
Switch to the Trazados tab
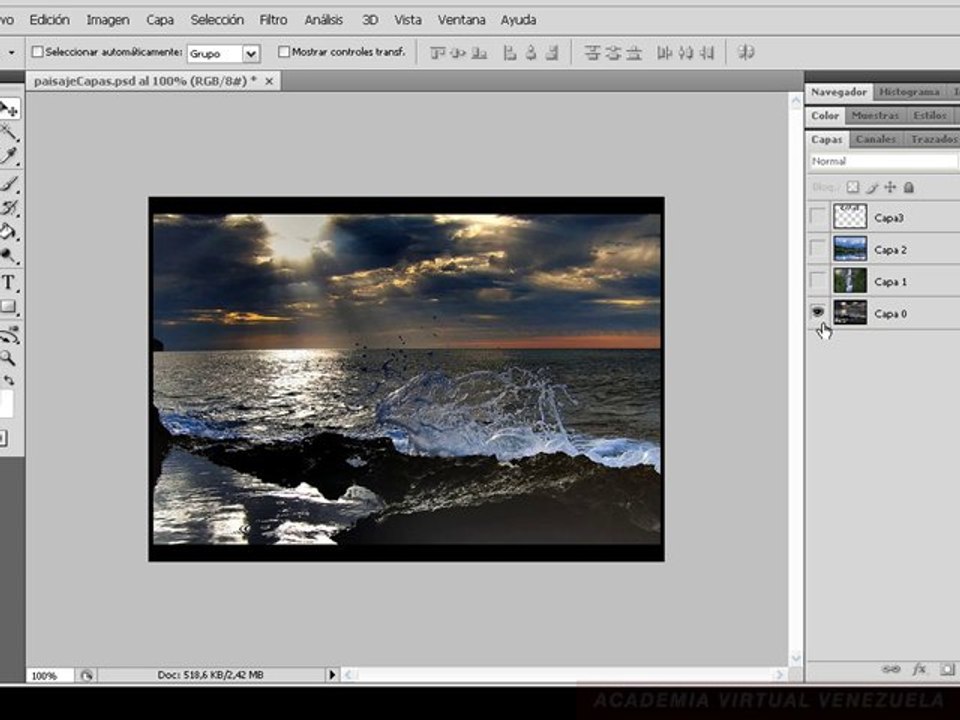(x=933, y=139)
